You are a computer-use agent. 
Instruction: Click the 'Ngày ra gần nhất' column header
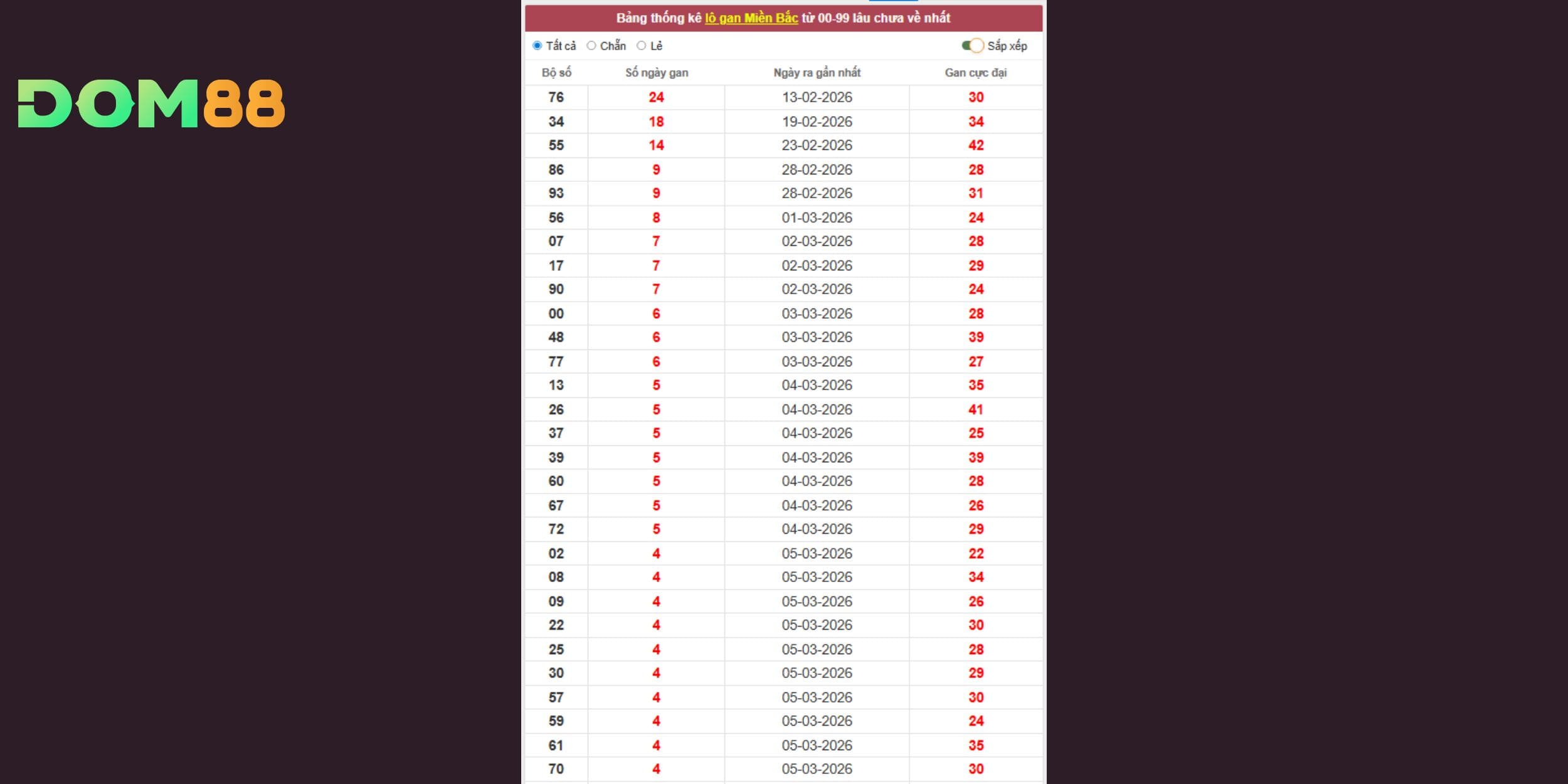pos(817,73)
